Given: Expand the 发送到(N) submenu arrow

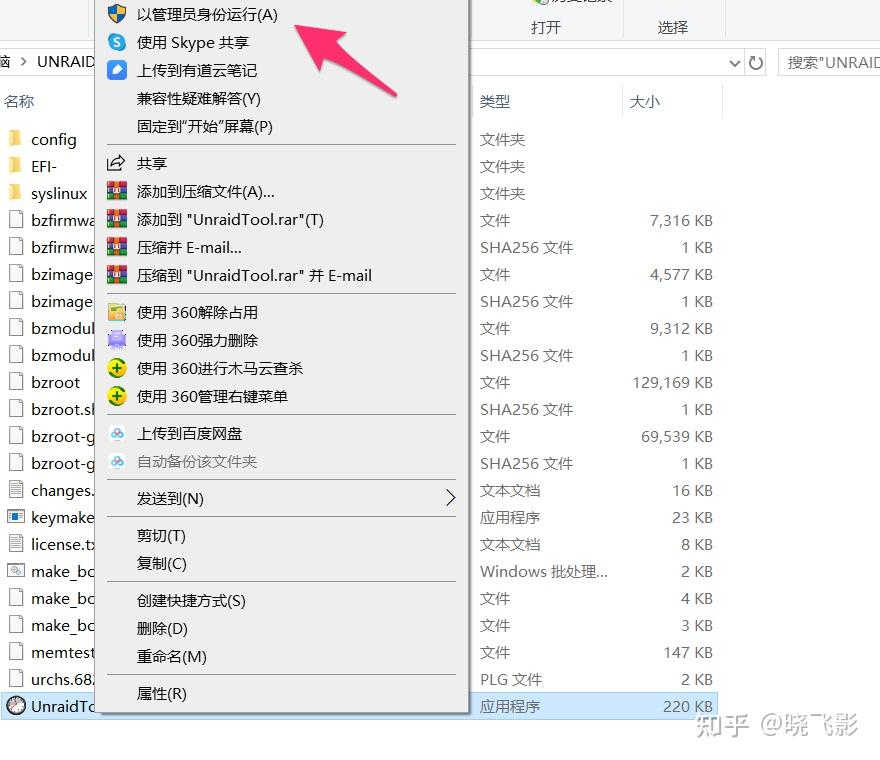Looking at the screenshot, I should point(450,498).
